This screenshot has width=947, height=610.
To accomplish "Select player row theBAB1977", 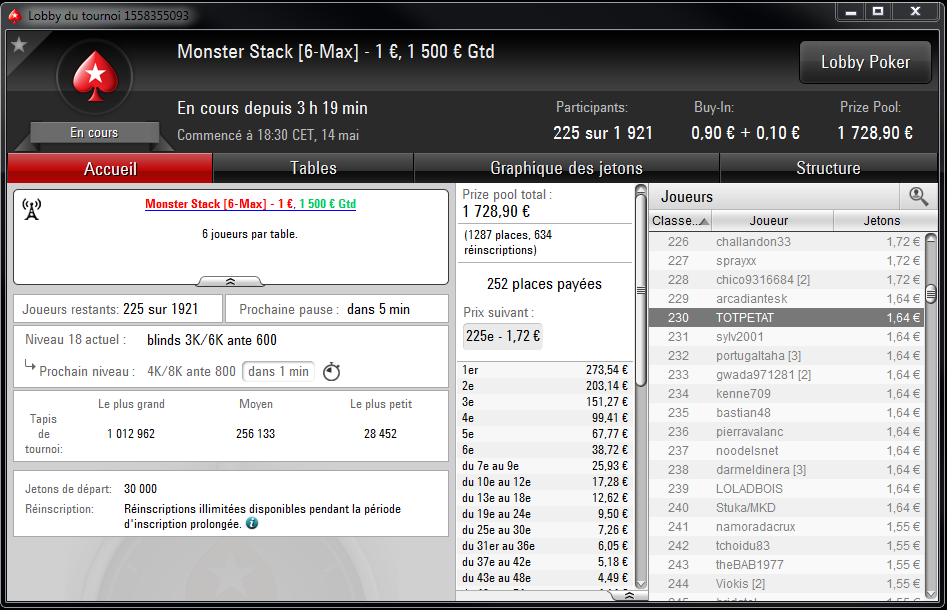I will point(786,565).
